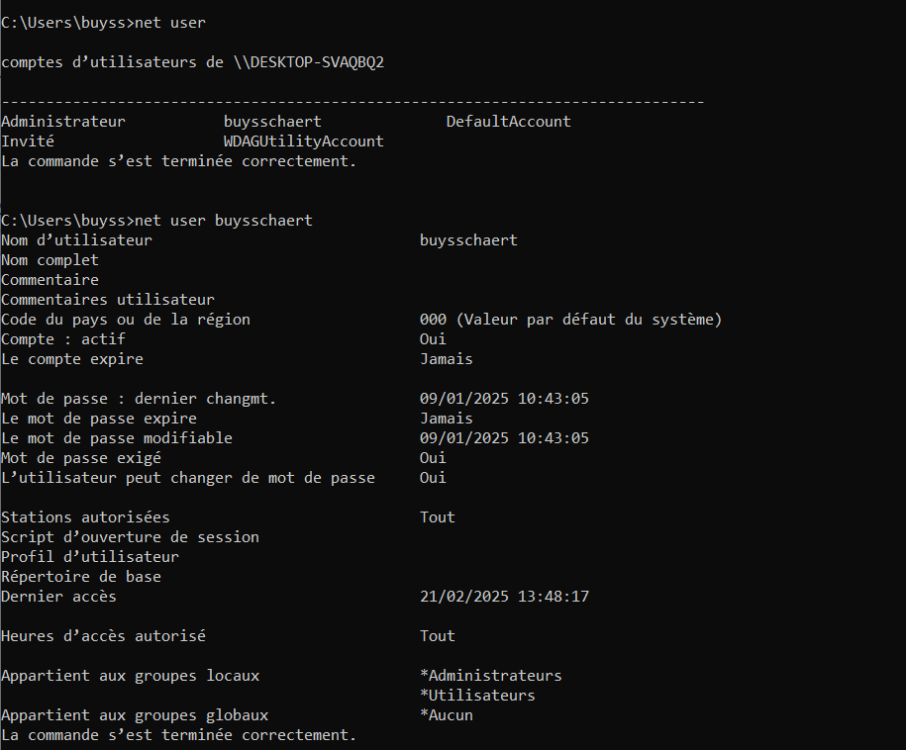The width and height of the screenshot is (906, 750).
Task: Click the first "net user" command text
Action: click(169, 23)
